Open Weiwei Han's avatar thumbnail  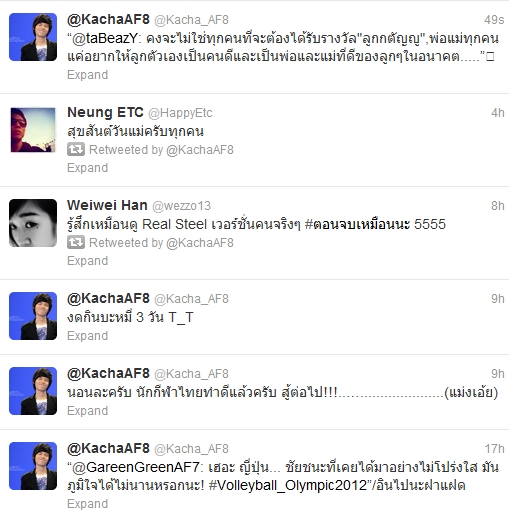pyautogui.click(x=33, y=223)
